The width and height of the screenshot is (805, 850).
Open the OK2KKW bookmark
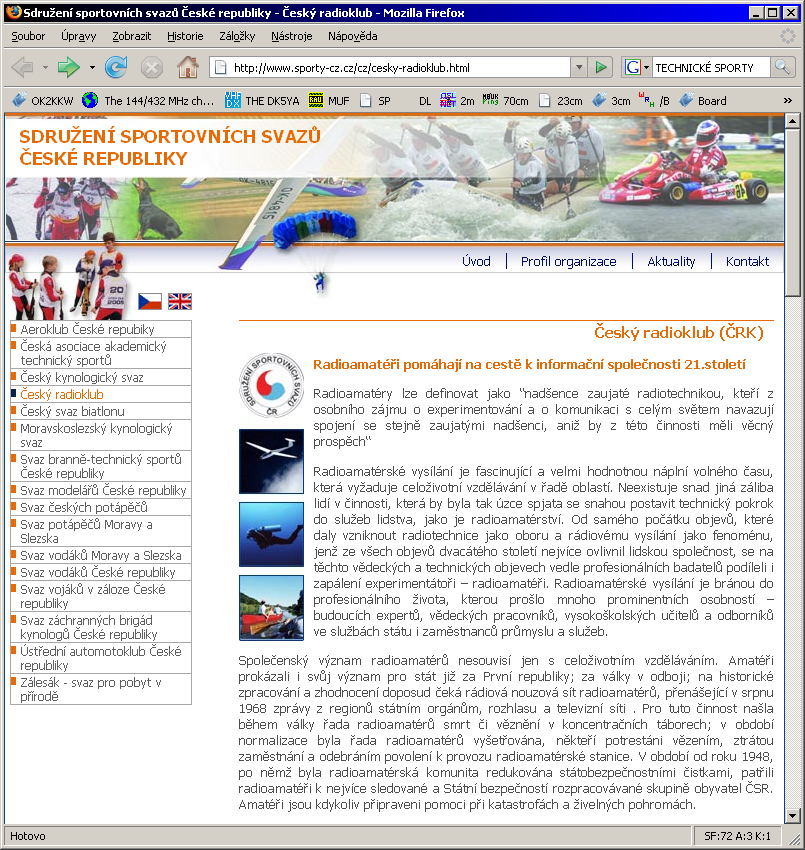point(43,100)
